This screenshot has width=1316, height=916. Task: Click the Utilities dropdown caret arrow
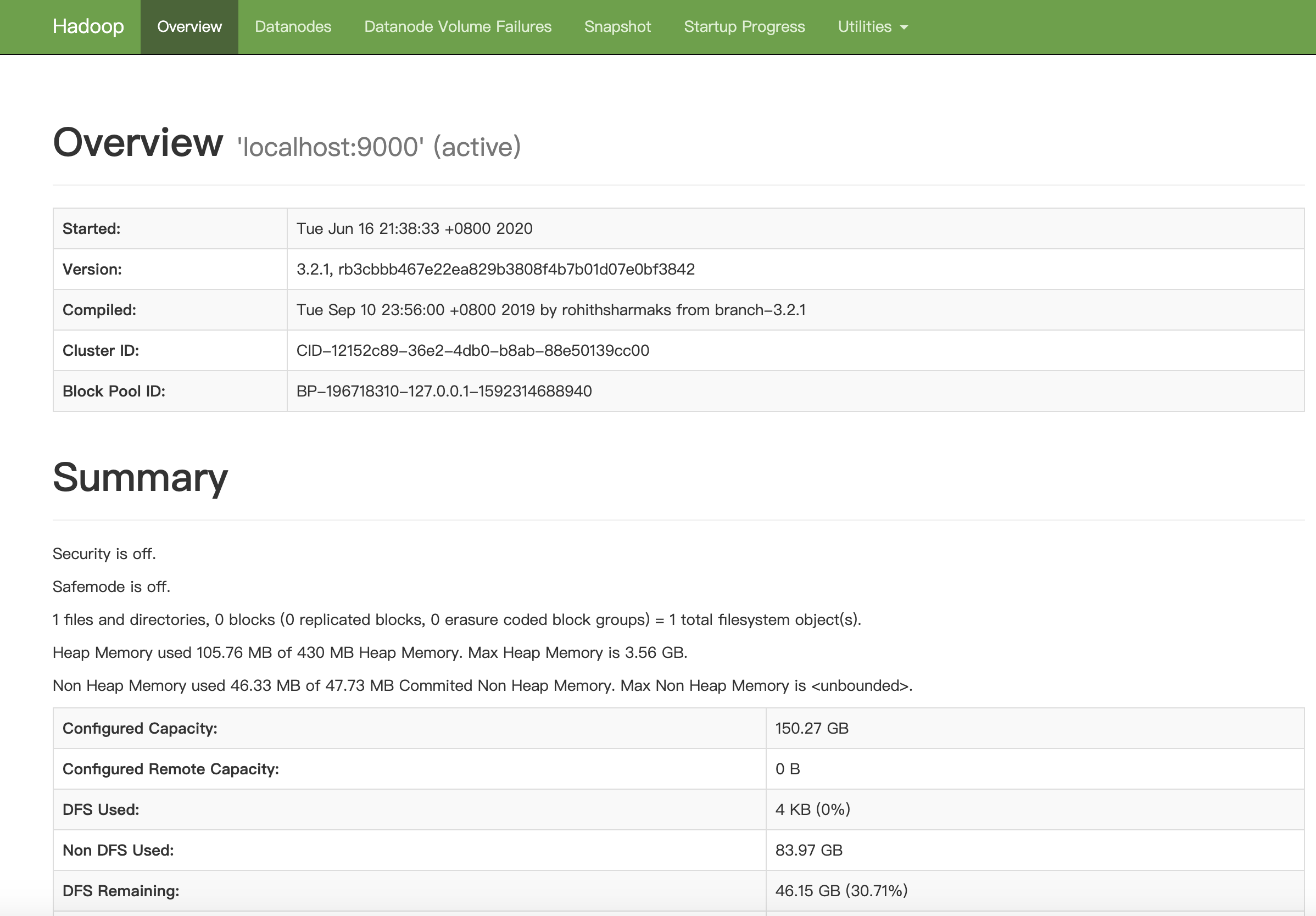coord(905,27)
